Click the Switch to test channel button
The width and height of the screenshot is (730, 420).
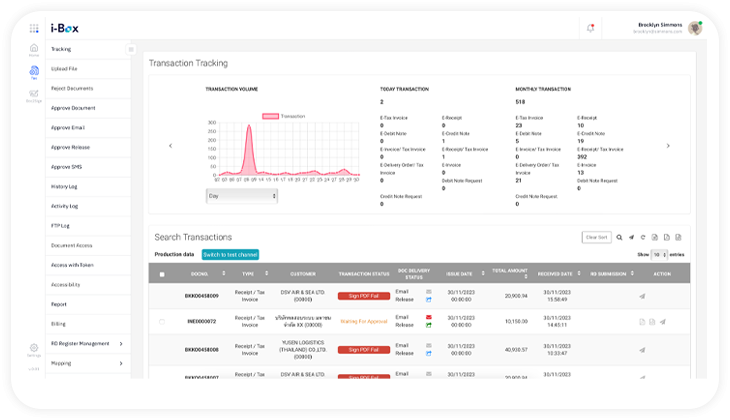coord(230,255)
